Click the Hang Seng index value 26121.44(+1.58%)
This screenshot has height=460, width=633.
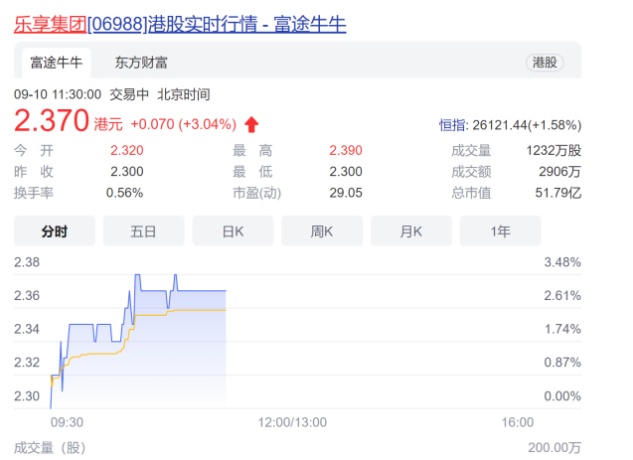click(527, 125)
